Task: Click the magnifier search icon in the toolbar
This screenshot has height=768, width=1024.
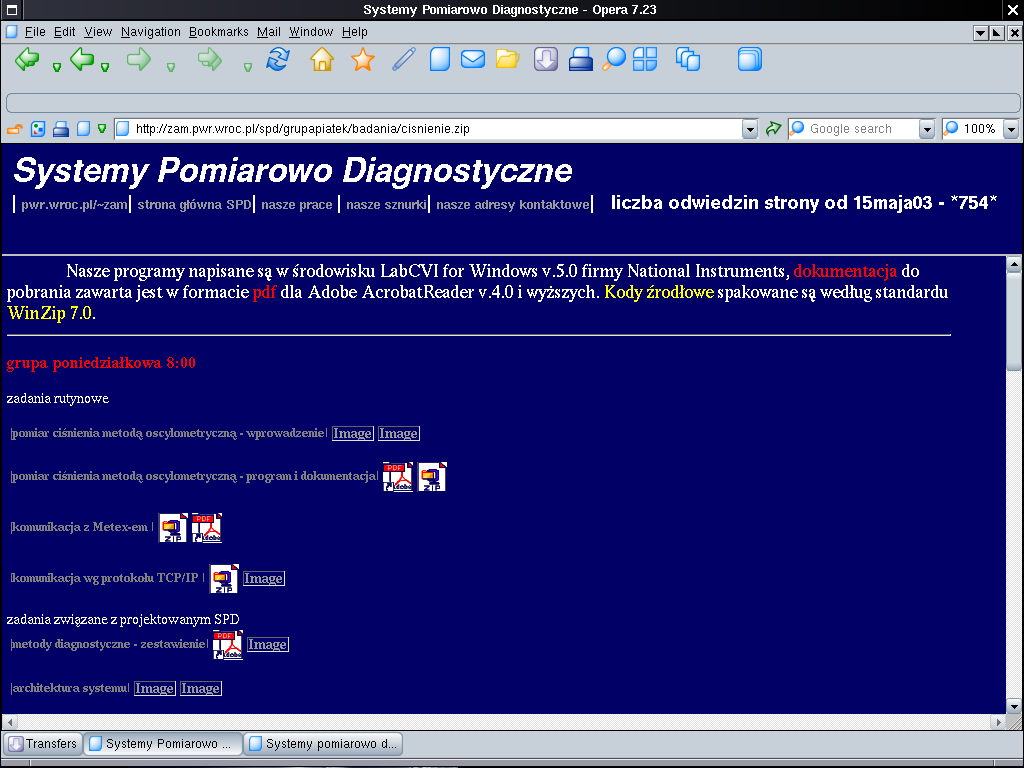Action: pos(613,60)
